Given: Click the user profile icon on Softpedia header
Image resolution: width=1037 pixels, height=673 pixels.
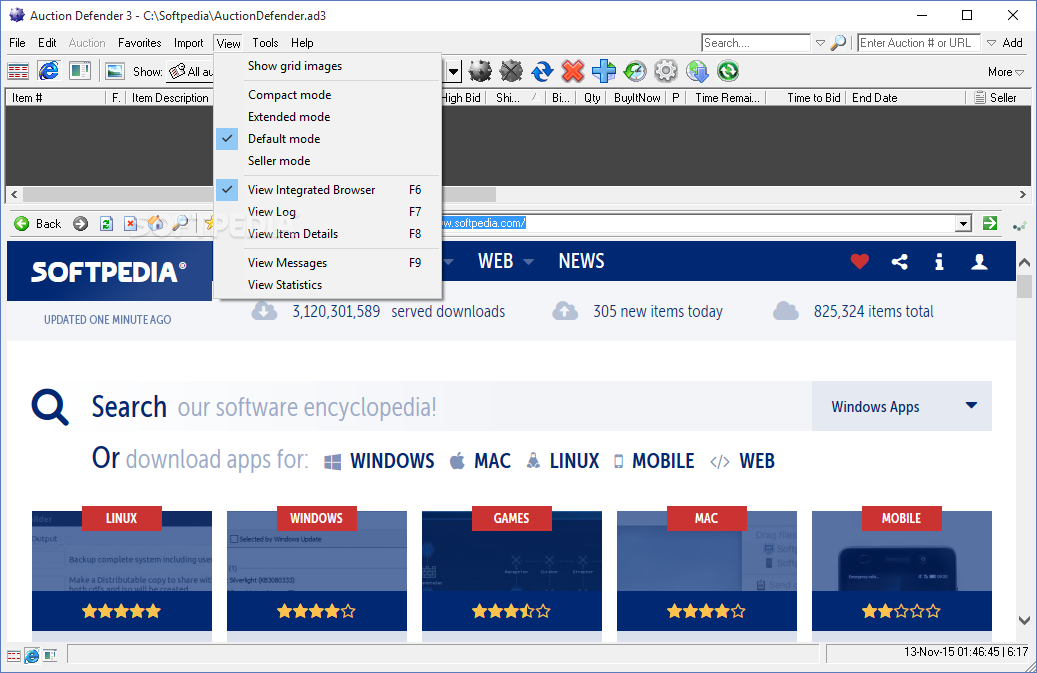Looking at the screenshot, I should click(979, 262).
